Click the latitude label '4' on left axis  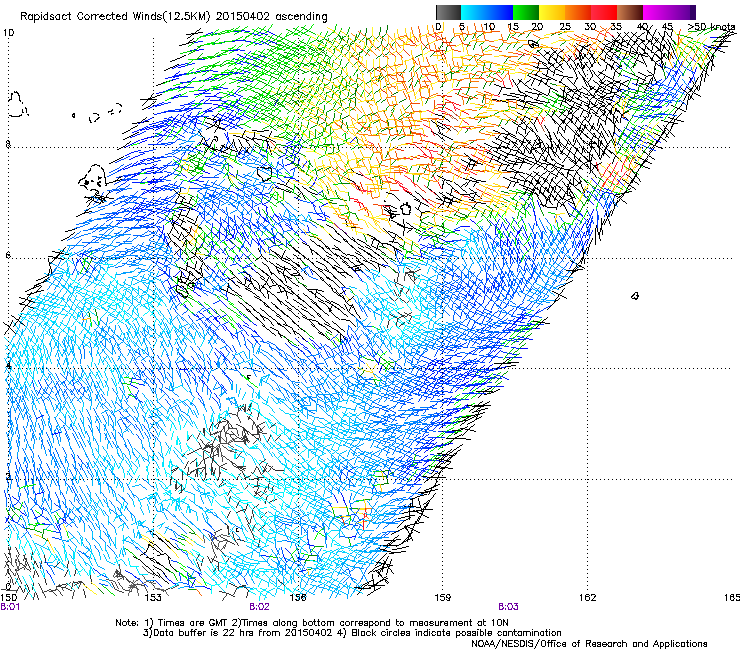[8, 365]
